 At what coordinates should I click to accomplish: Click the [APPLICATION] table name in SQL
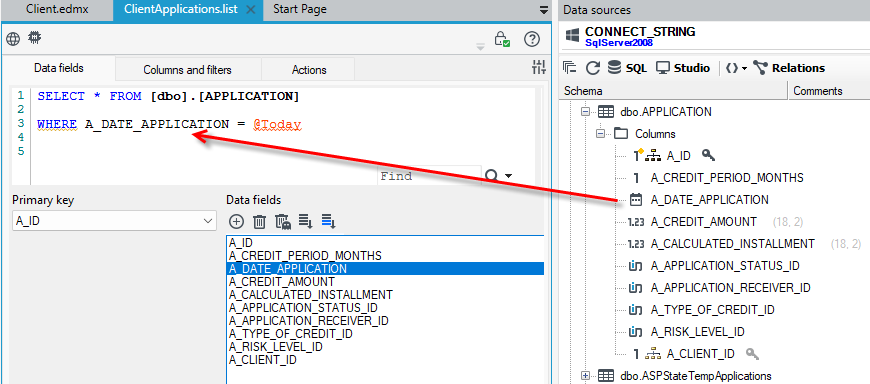pos(248,96)
